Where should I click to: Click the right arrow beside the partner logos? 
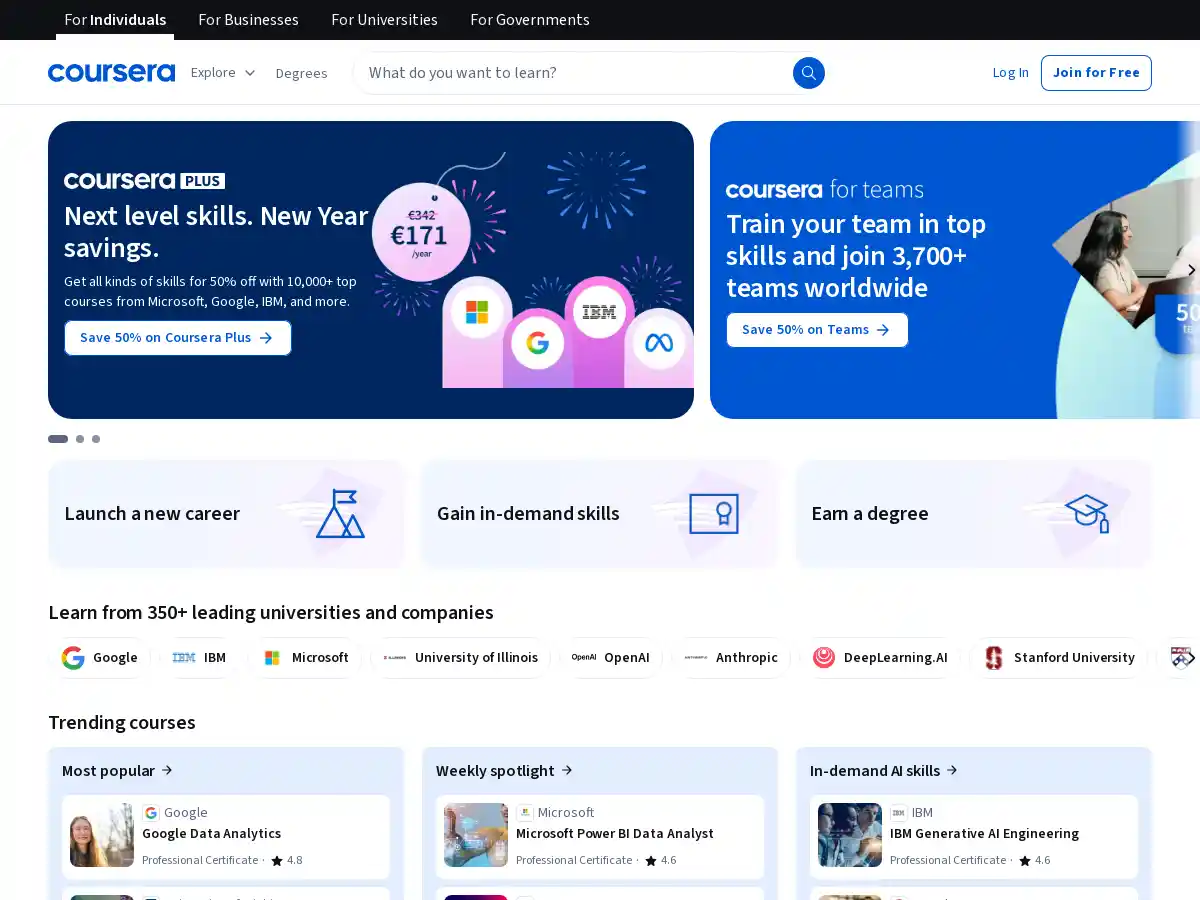point(1192,658)
